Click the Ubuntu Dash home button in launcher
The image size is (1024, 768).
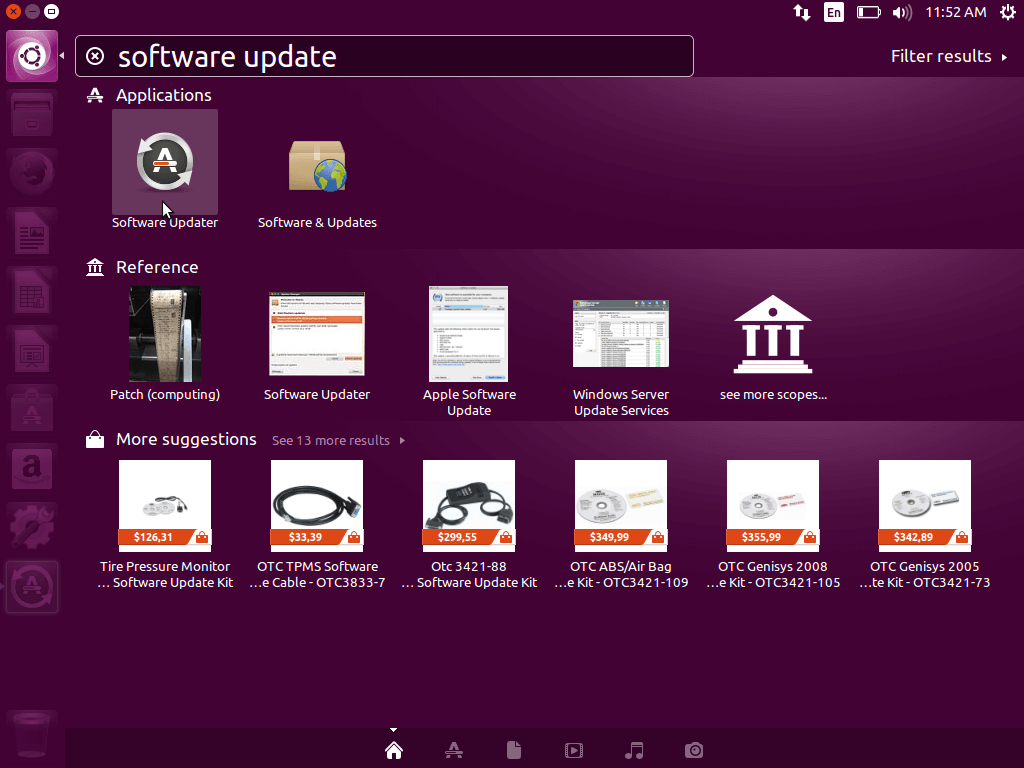point(32,56)
